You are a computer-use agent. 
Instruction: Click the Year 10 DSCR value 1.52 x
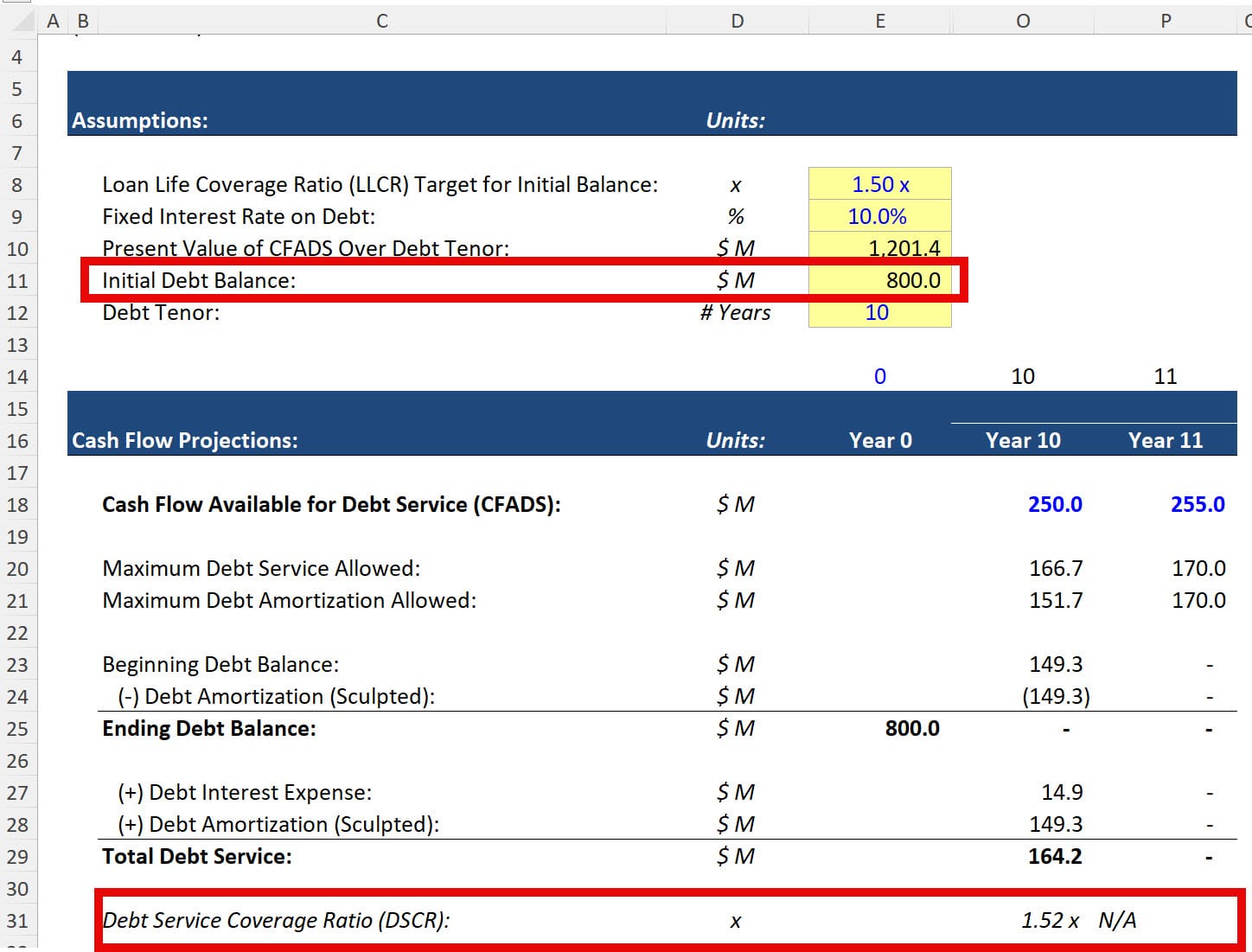(x=1049, y=920)
